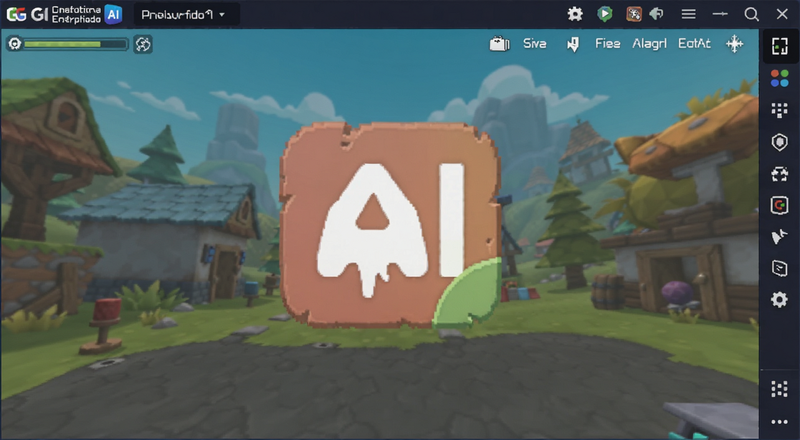Click the rotate arrows sidebar icon
The image size is (800, 440).
[x=780, y=174]
